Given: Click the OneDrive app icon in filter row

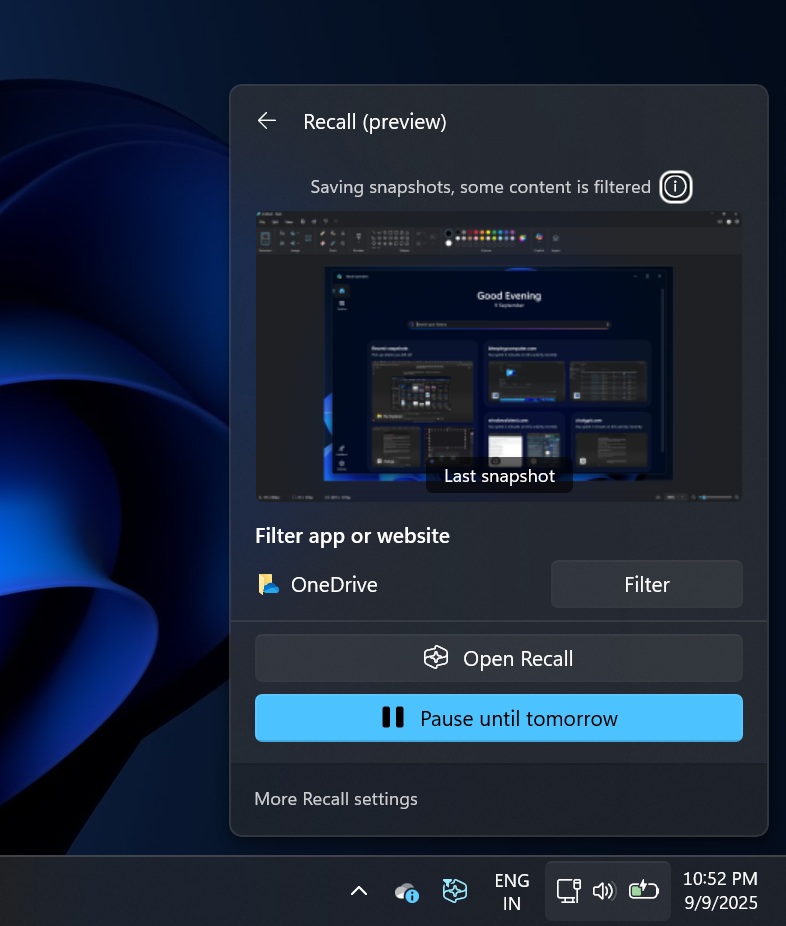Looking at the screenshot, I should point(268,585).
